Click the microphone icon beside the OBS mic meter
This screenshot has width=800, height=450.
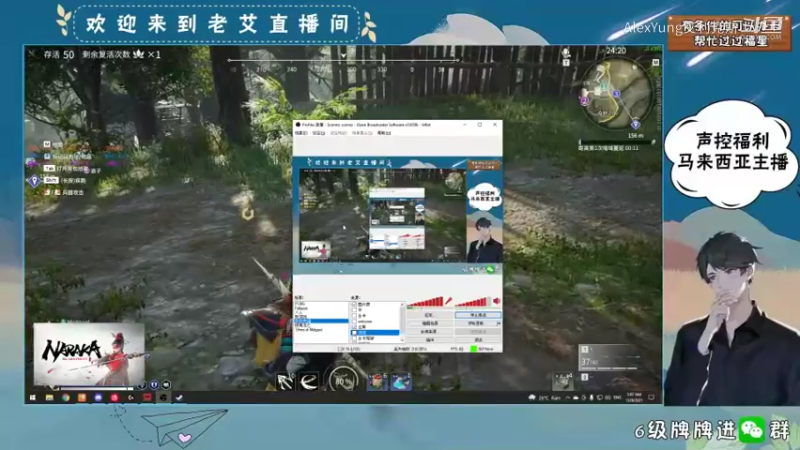pyautogui.click(x=448, y=301)
